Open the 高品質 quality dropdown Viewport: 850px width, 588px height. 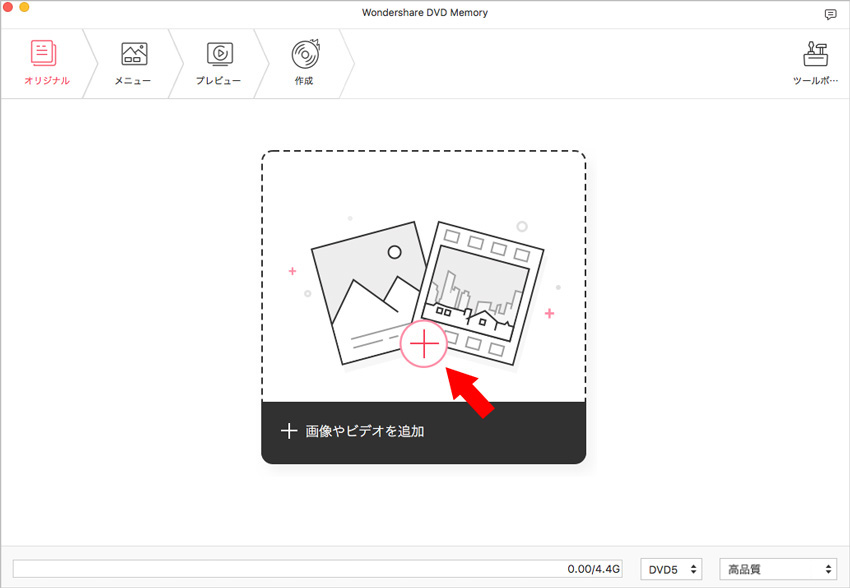tap(778, 569)
